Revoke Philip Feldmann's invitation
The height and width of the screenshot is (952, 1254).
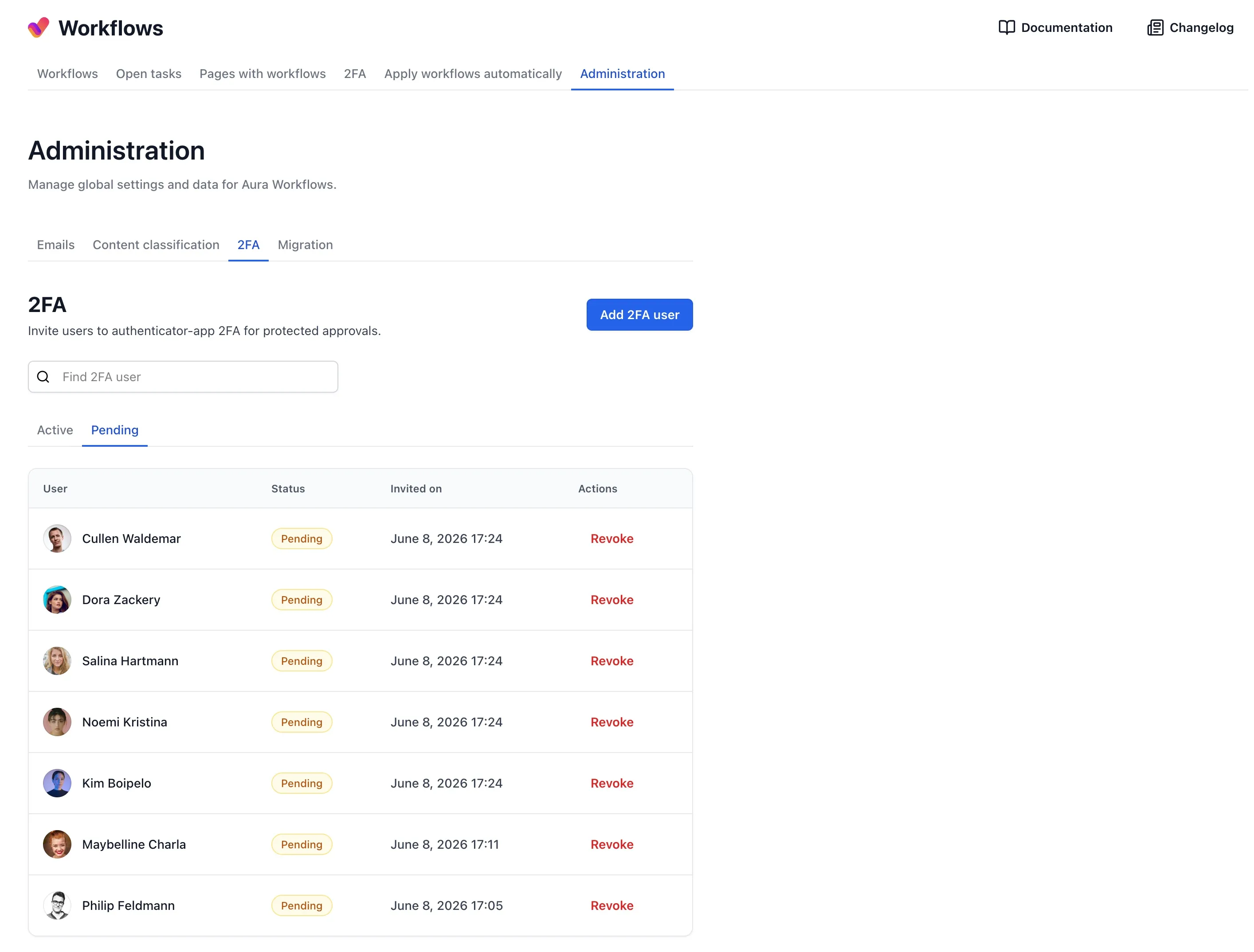tap(611, 905)
